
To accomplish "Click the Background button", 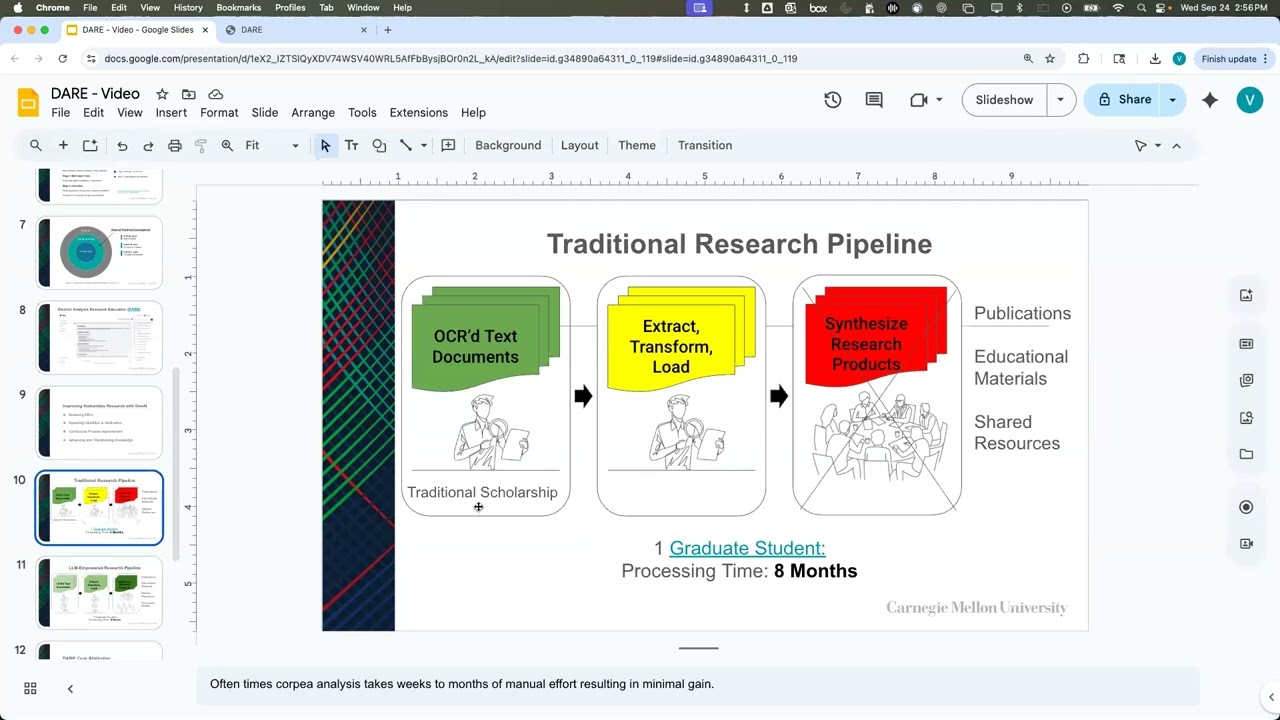I will click(x=508, y=145).
